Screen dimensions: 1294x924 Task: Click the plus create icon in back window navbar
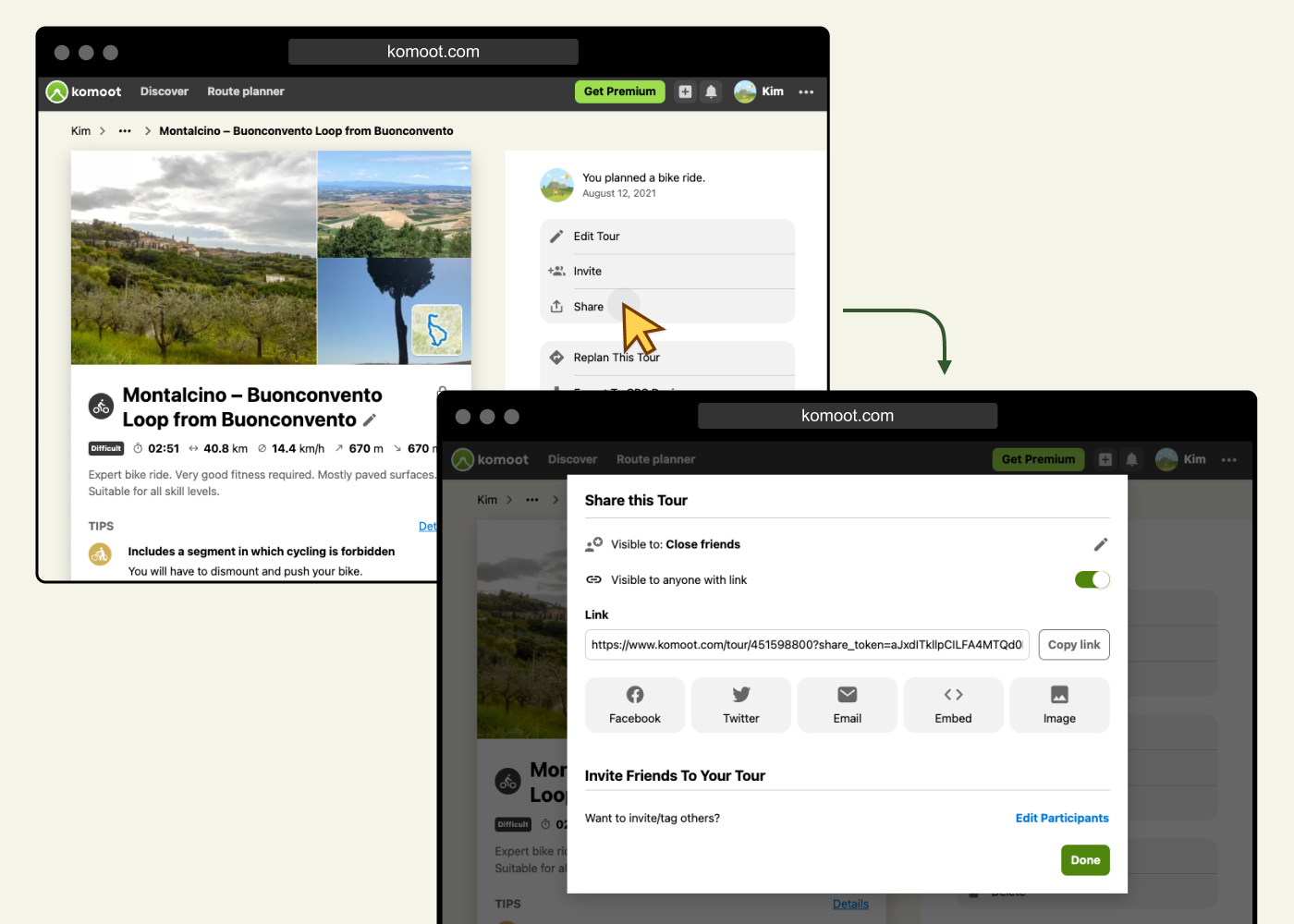coord(685,91)
